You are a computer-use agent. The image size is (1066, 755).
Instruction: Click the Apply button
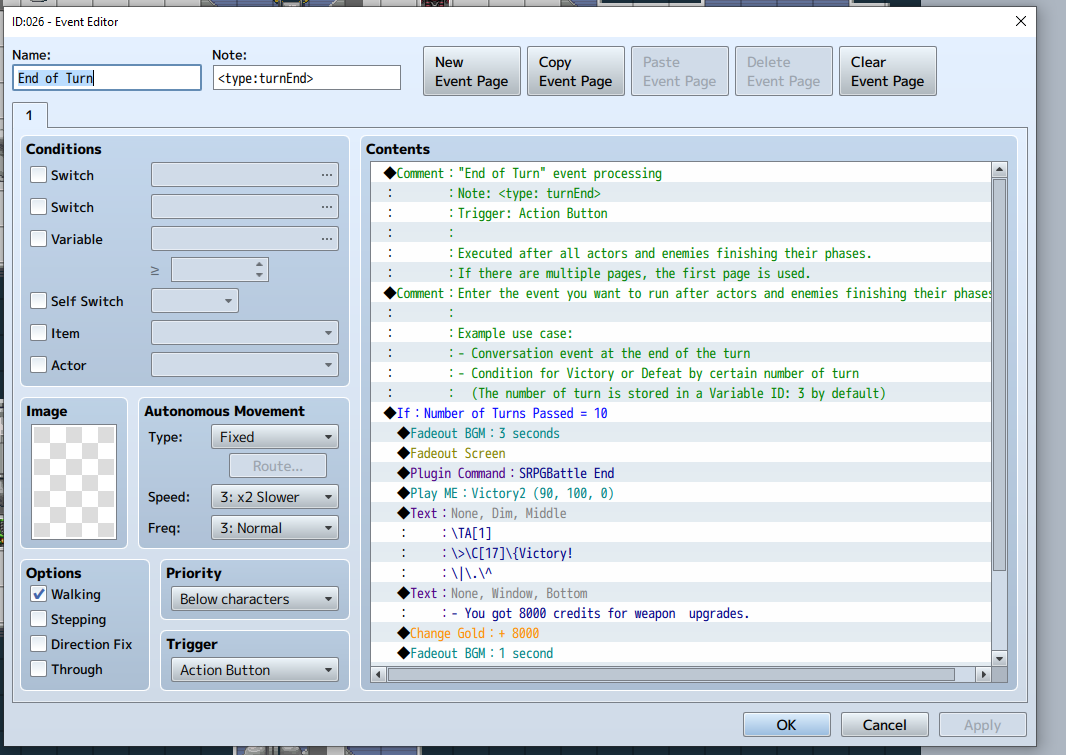(x=982, y=724)
